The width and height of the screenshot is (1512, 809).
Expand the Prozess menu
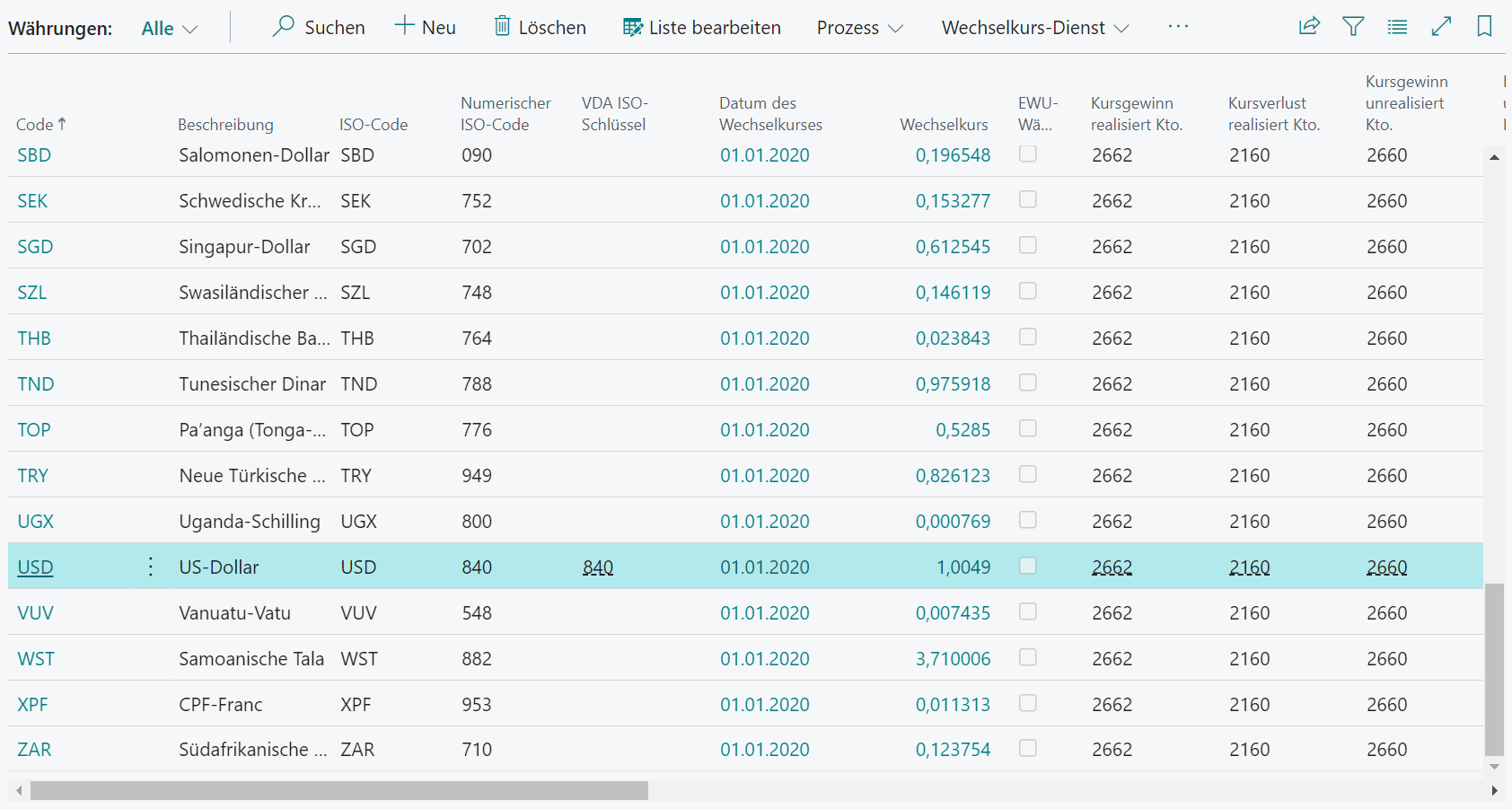859,28
